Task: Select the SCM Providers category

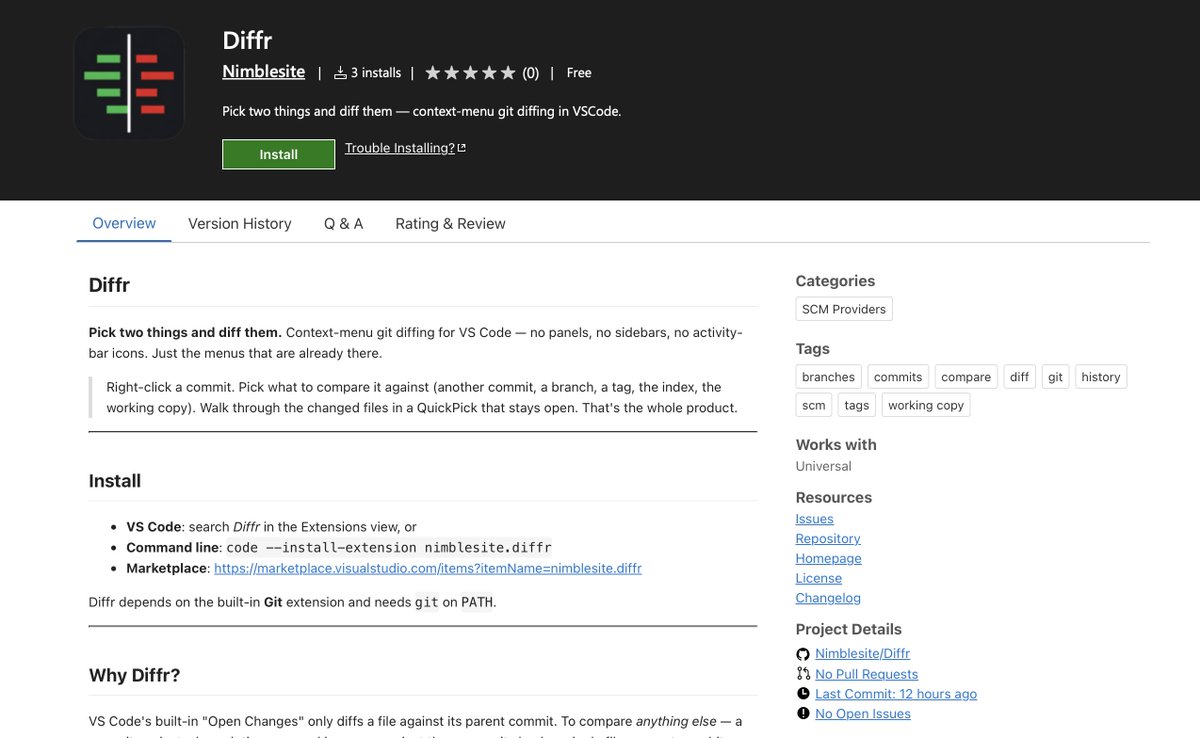Action: pos(844,309)
